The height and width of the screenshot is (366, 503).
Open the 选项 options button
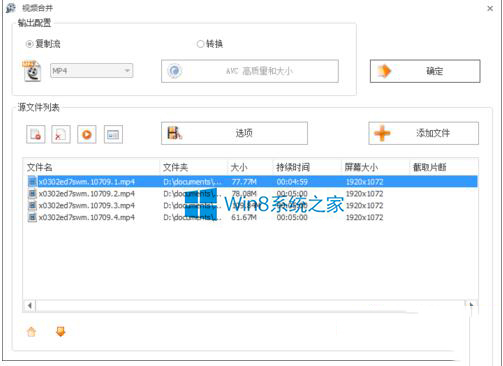pyautogui.click(x=234, y=133)
